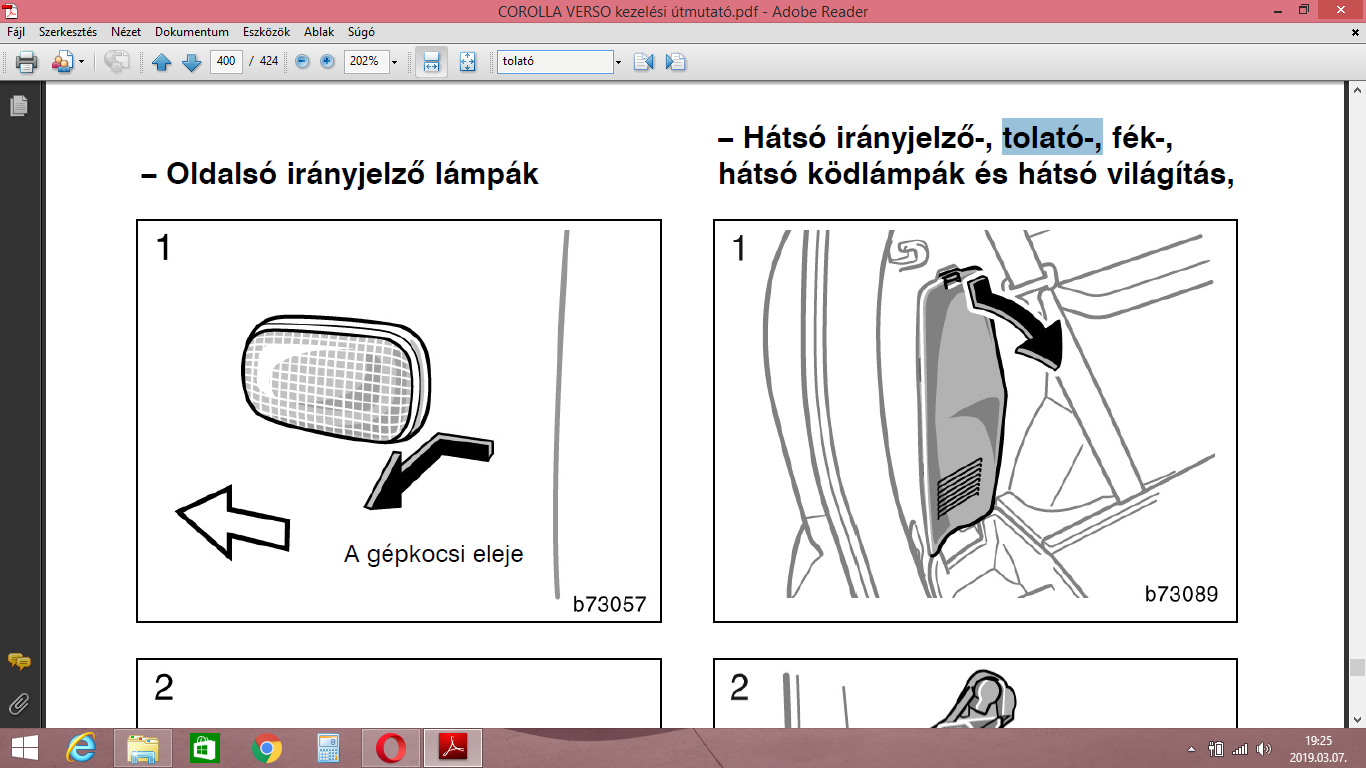The width and height of the screenshot is (1366, 768).
Task: Click the vertical scrollbar thumb
Action: 1356,668
